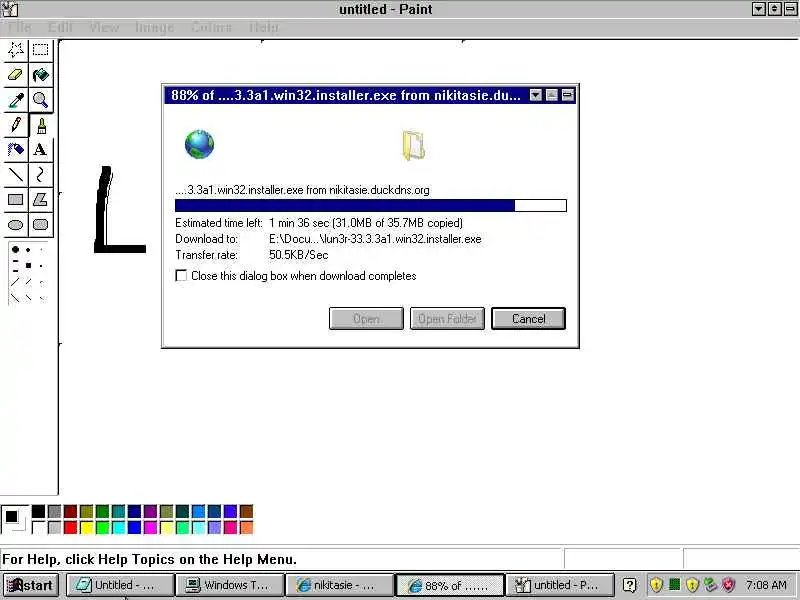Click the greyed Open button in dialog
The width and height of the screenshot is (800, 600).
tap(366, 319)
